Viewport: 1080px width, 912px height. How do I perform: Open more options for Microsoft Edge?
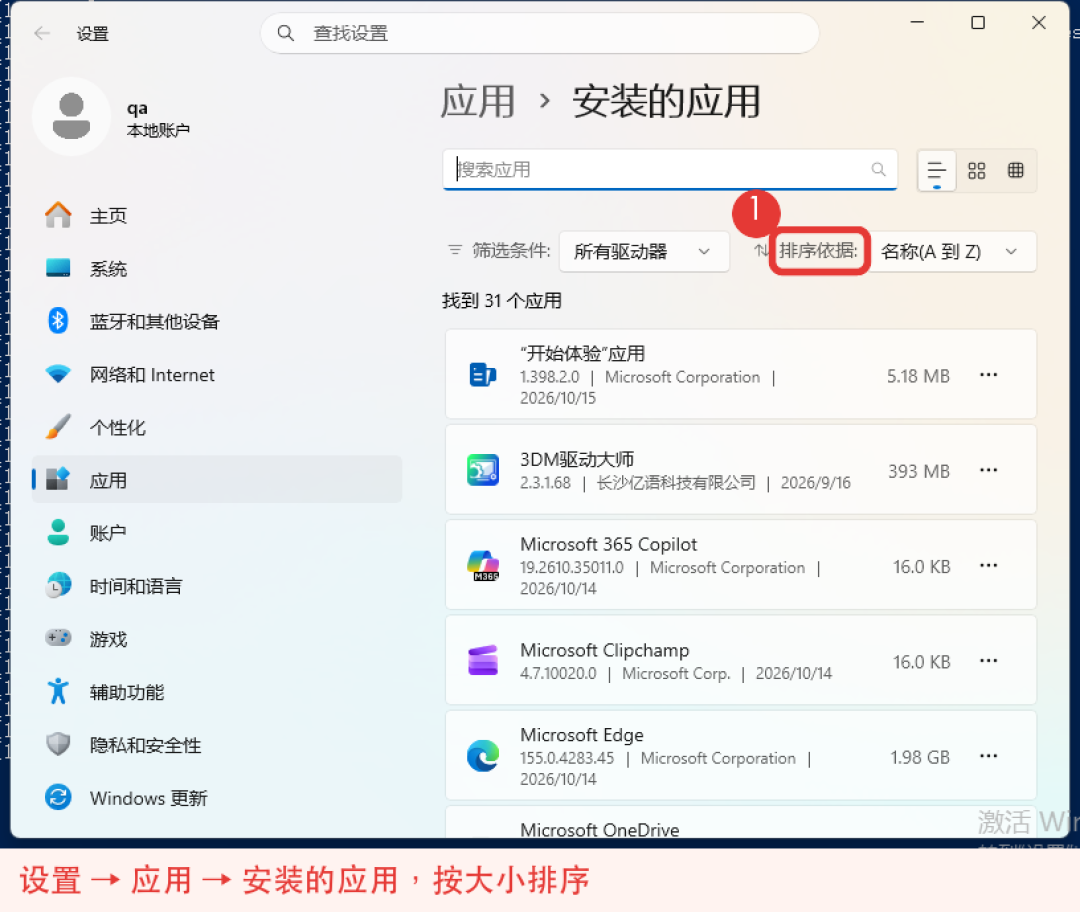988,756
